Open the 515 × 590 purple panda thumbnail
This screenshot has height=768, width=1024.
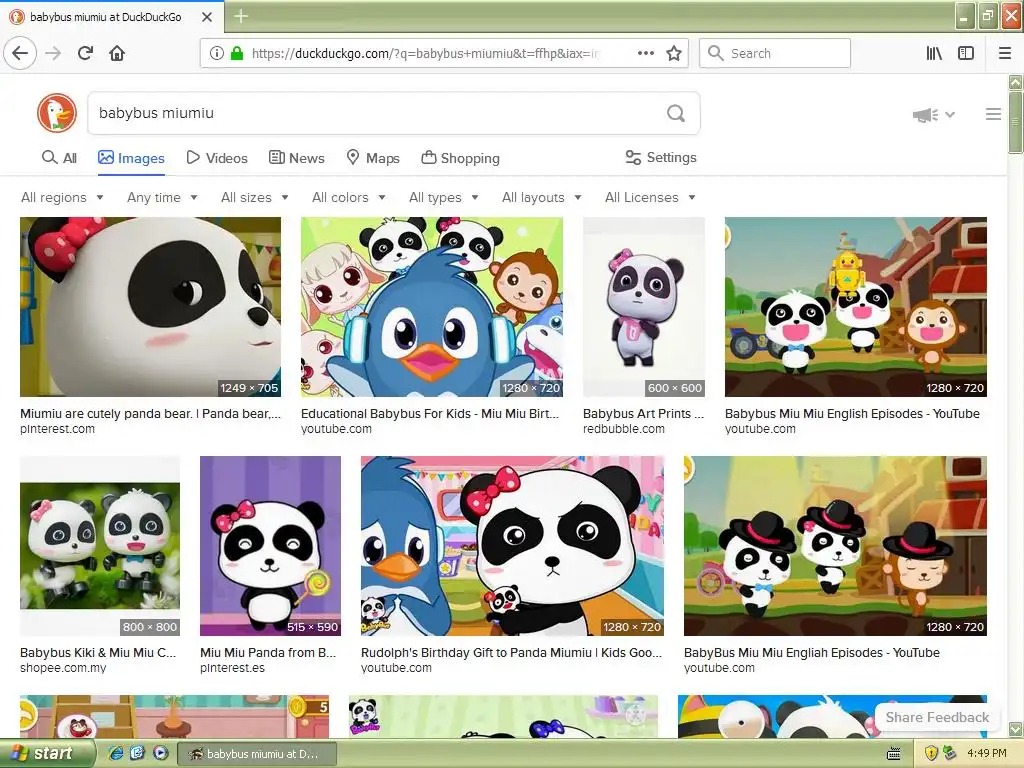(270, 546)
